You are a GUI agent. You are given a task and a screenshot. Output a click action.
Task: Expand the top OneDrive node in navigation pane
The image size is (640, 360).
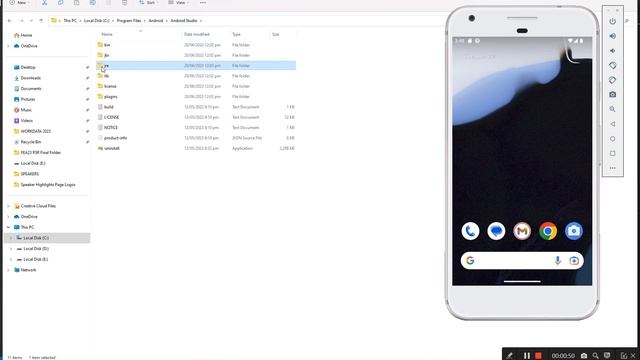tap(9, 46)
